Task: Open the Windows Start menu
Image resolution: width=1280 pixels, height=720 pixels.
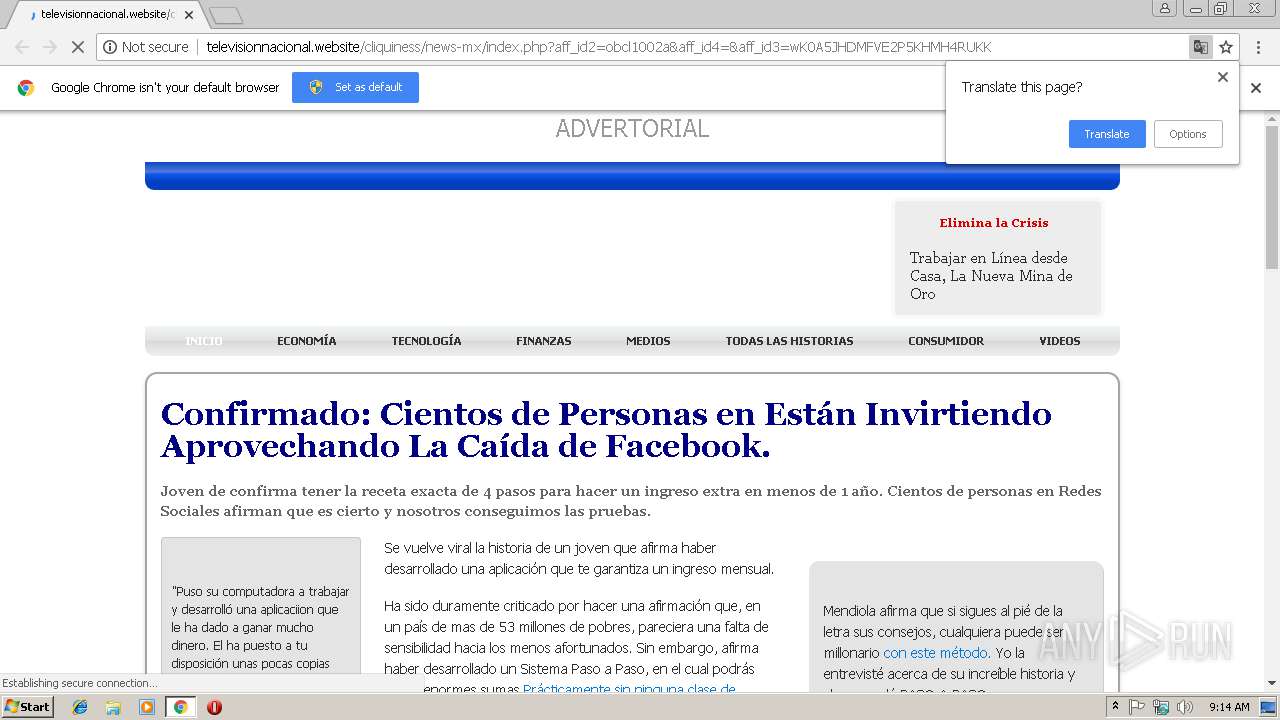Action: click(x=28, y=706)
